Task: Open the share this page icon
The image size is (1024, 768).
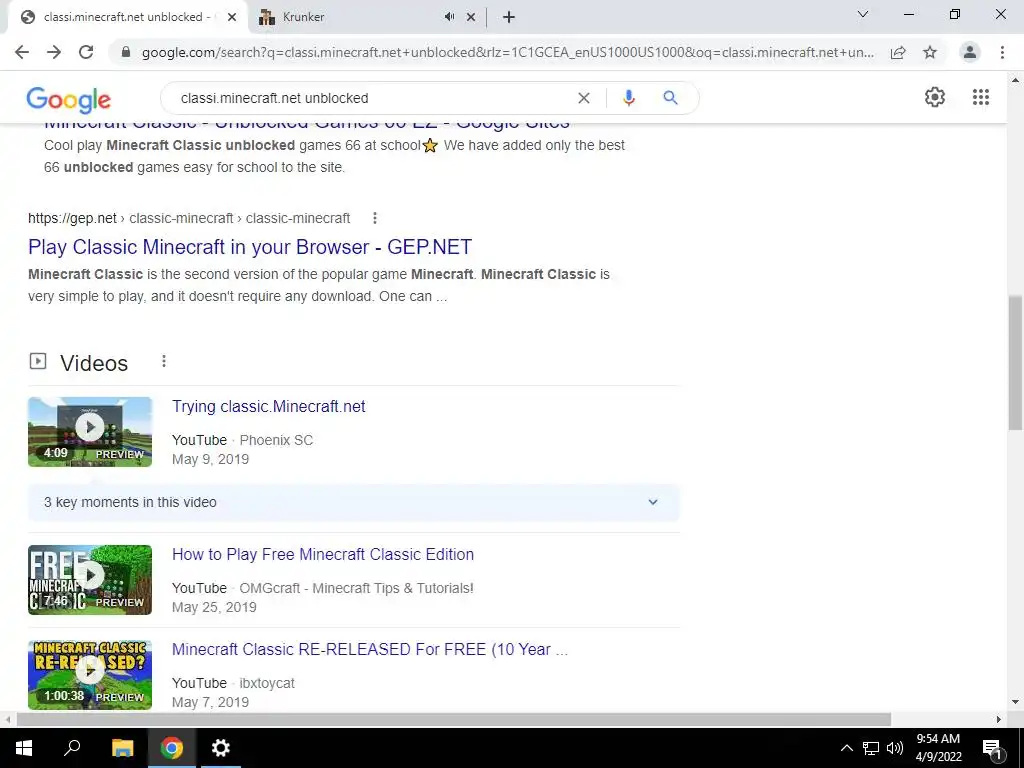Action: pos(898,52)
